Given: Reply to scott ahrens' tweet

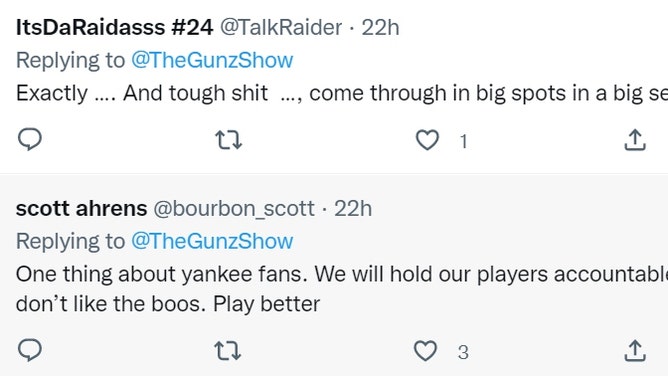Looking at the screenshot, I should (x=30, y=350).
